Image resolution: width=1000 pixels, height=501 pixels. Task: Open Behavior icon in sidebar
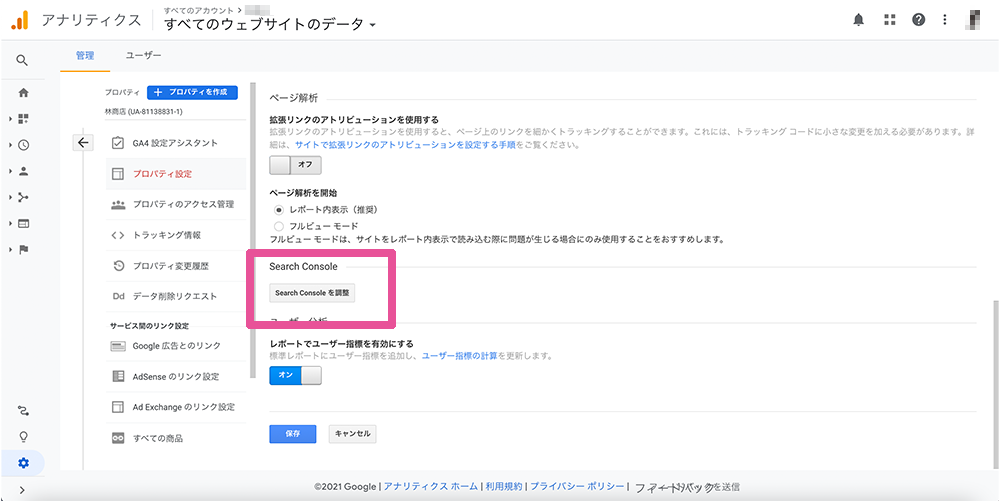click(24, 224)
